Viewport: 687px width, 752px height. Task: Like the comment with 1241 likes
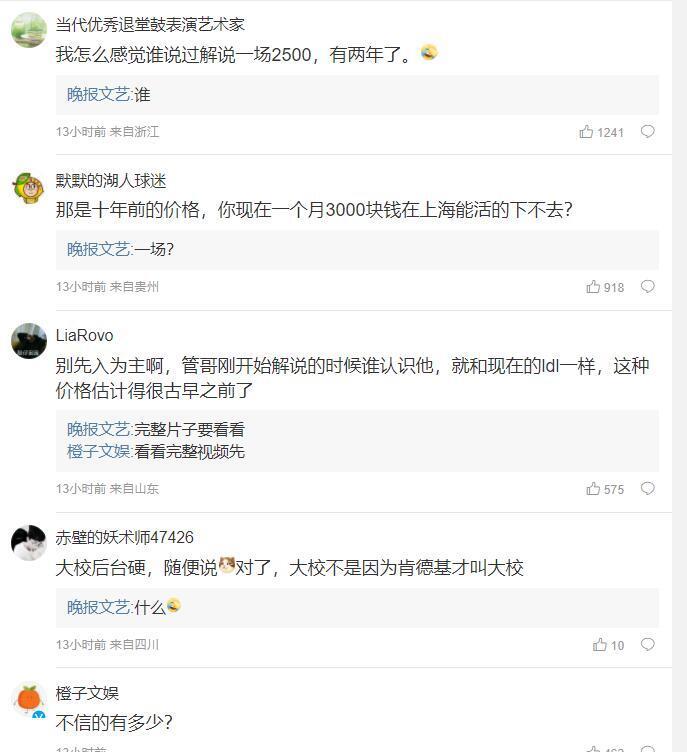(x=586, y=131)
